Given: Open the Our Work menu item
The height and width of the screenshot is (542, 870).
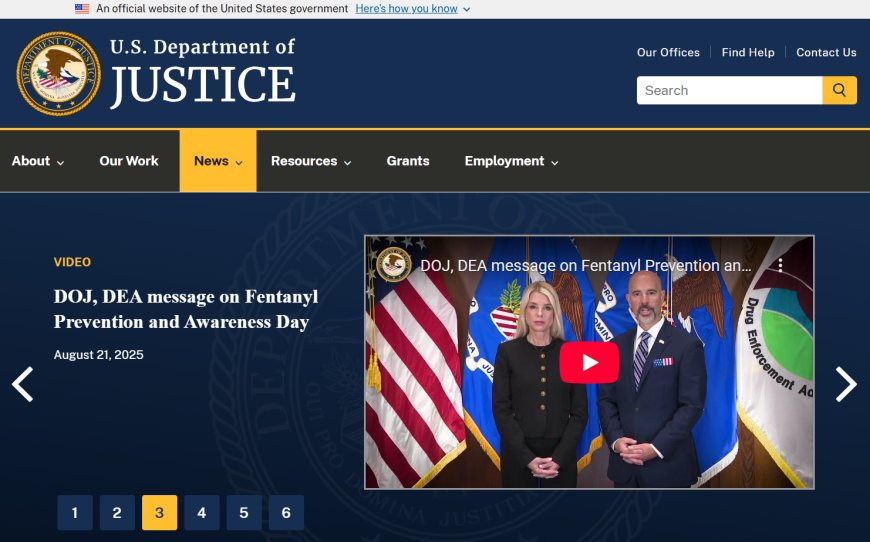Looking at the screenshot, I should (129, 161).
